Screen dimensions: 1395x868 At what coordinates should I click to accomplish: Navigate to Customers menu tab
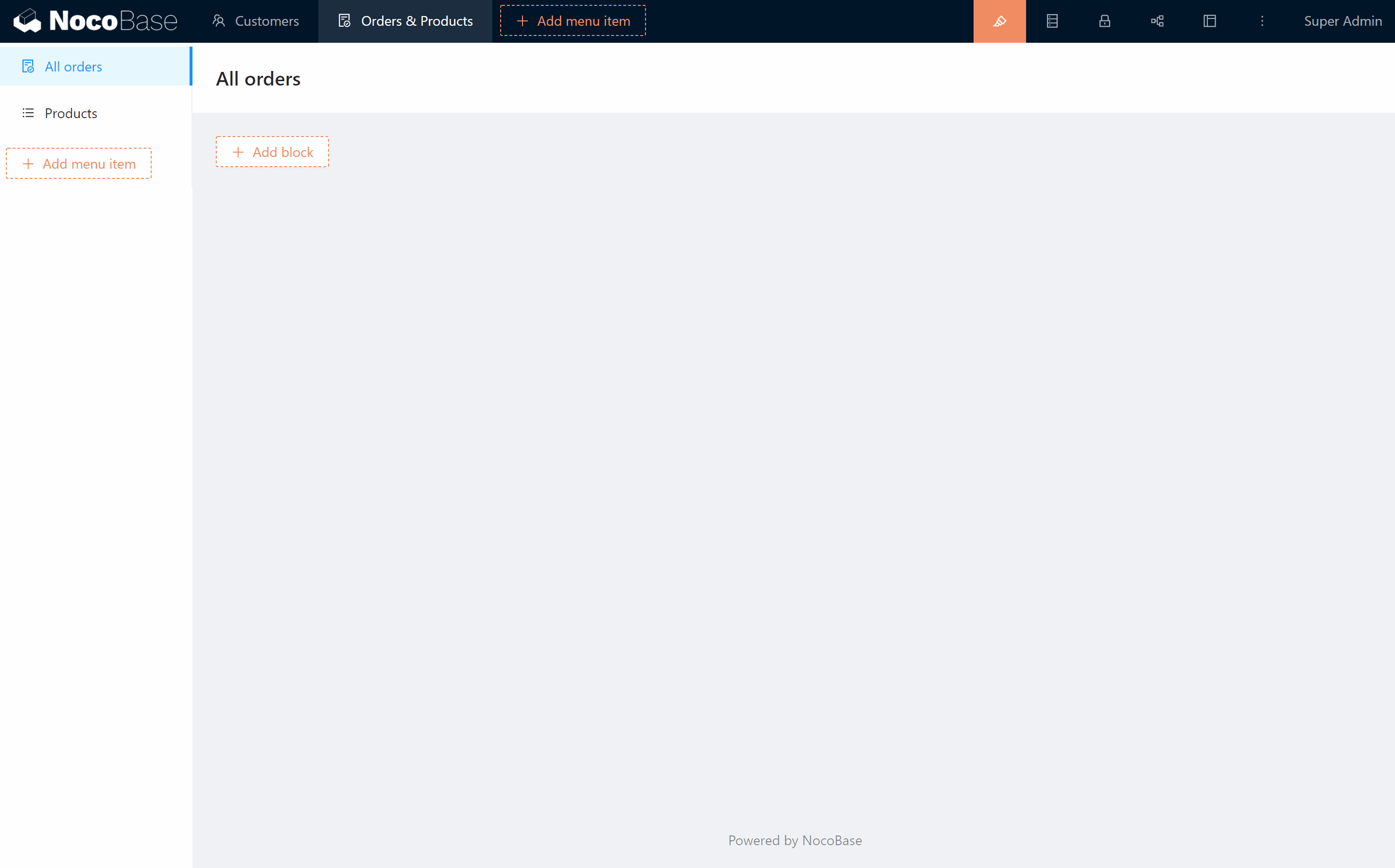pyautogui.click(x=254, y=21)
